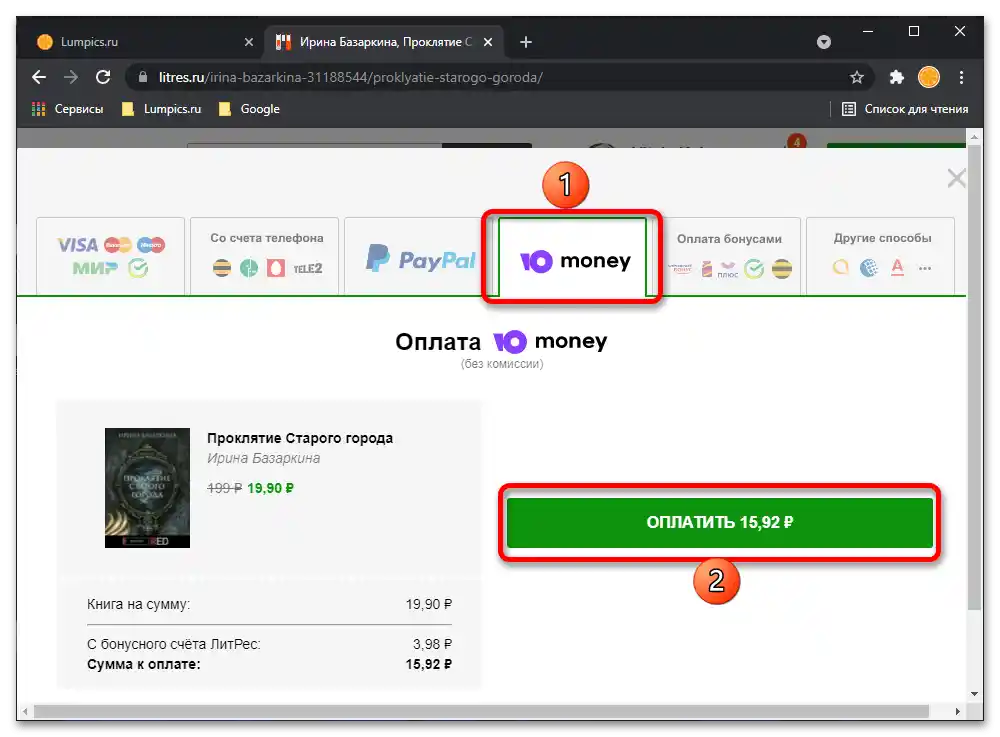Click the Beeline operator icon in phone tab
This screenshot has height=737, width=1000.
pos(222,268)
